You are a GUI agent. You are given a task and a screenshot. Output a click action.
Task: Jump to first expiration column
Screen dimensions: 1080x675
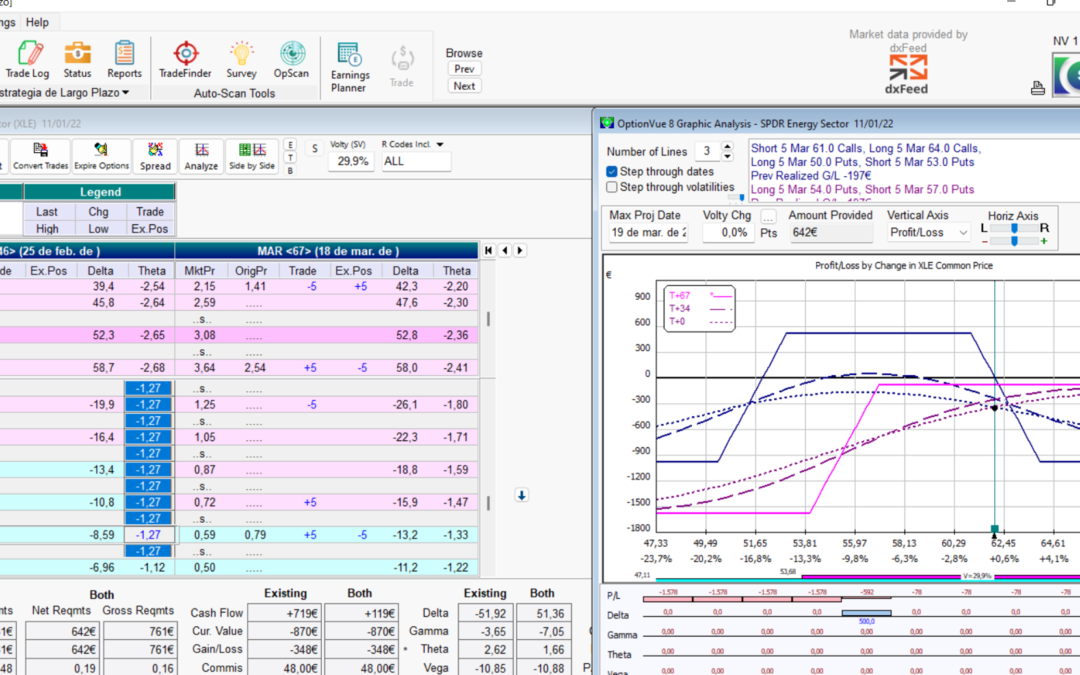[488, 251]
